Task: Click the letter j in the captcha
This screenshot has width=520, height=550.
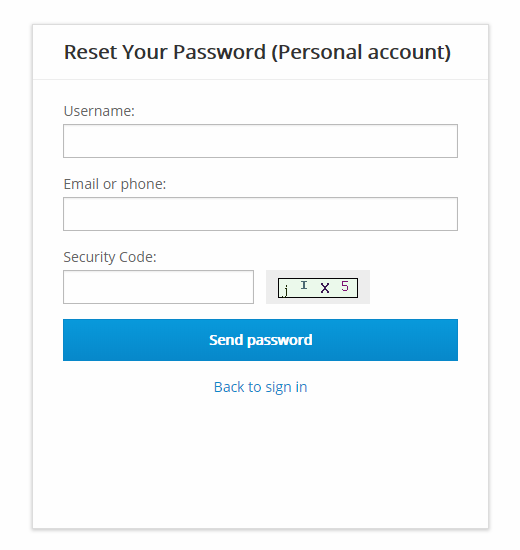Action: 286,291
